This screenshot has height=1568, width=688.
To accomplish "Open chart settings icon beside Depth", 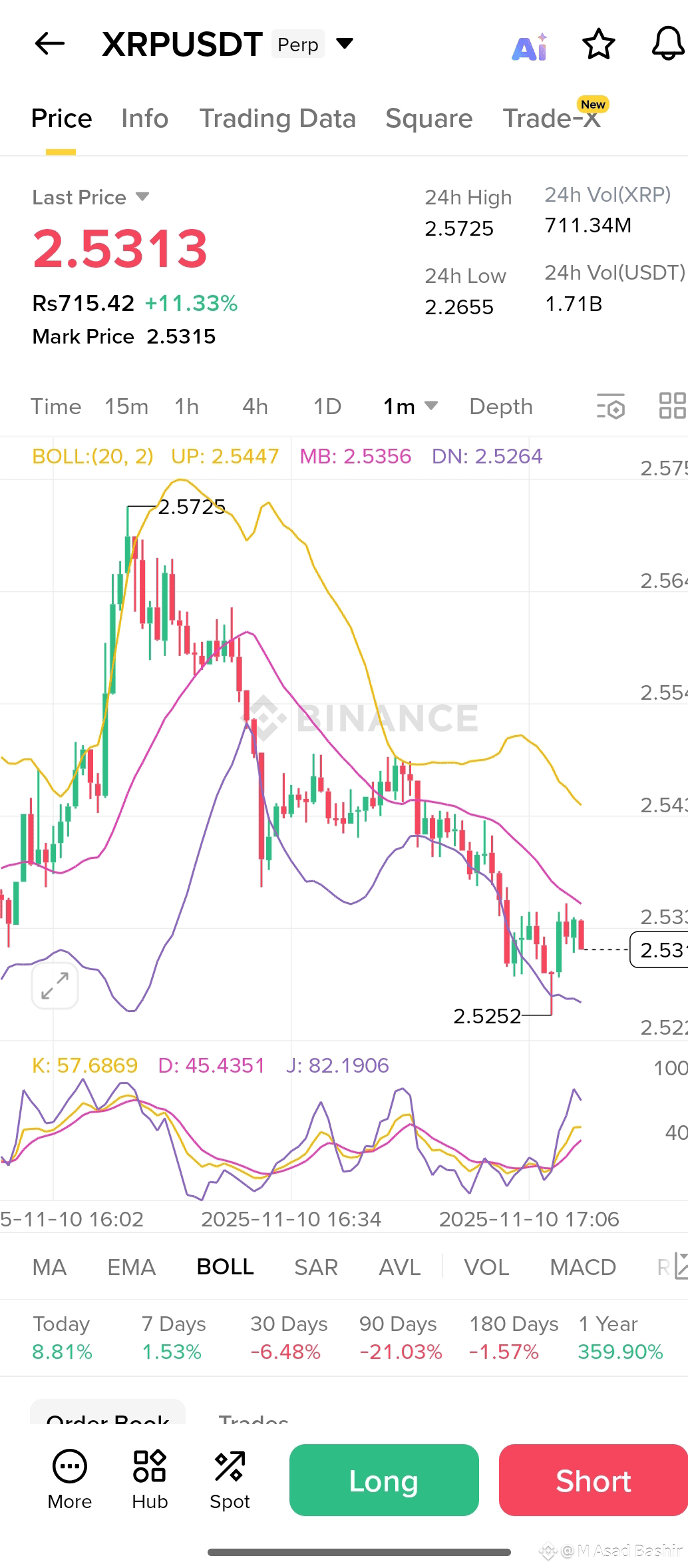I will [x=611, y=406].
